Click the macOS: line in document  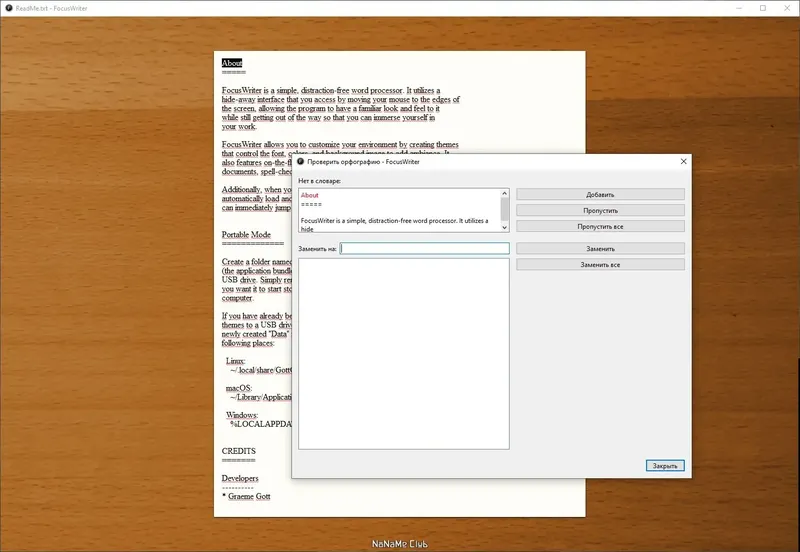(x=238, y=388)
